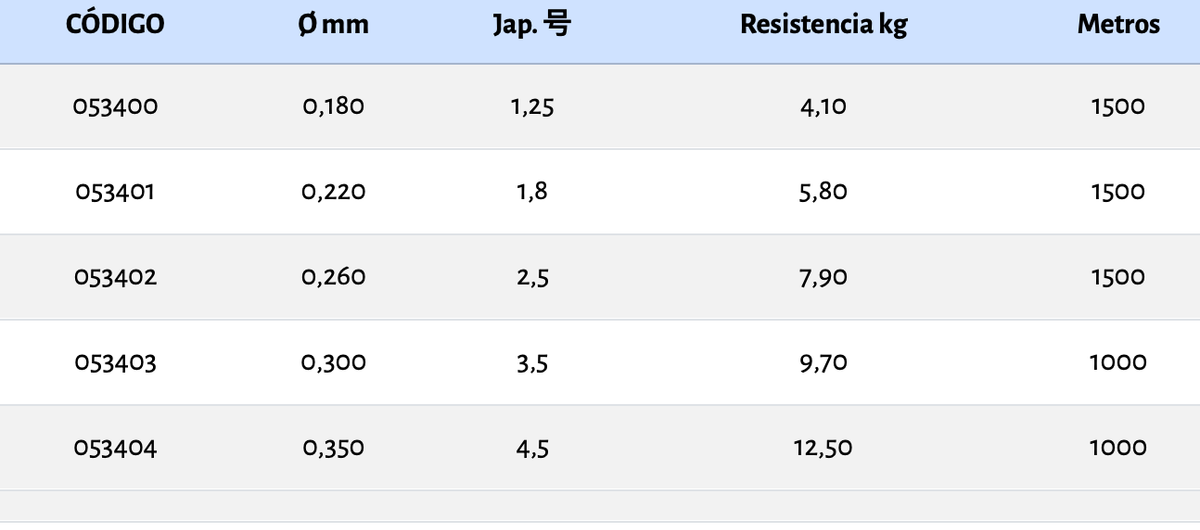Click the 0,350 diameter cell
Image resolution: width=1200 pixels, height=530 pixels.
click(x=333, y=448)
